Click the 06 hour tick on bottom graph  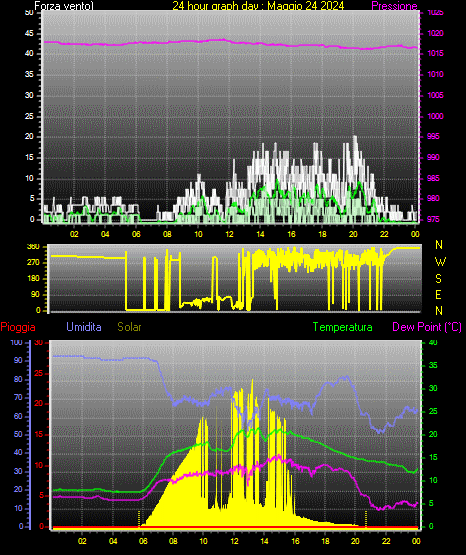click(143, 541)
